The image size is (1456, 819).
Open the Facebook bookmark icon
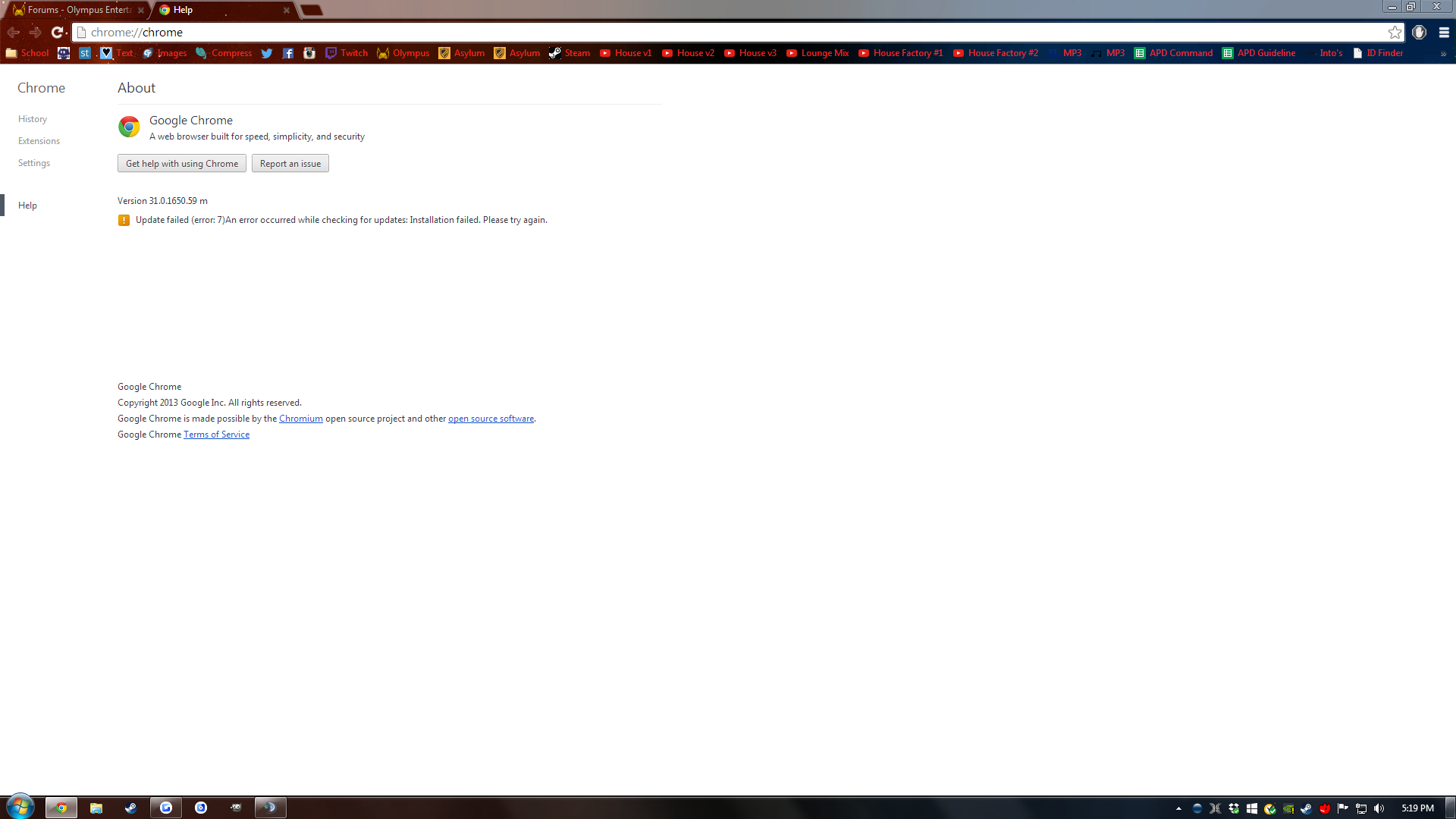point(288,53)
